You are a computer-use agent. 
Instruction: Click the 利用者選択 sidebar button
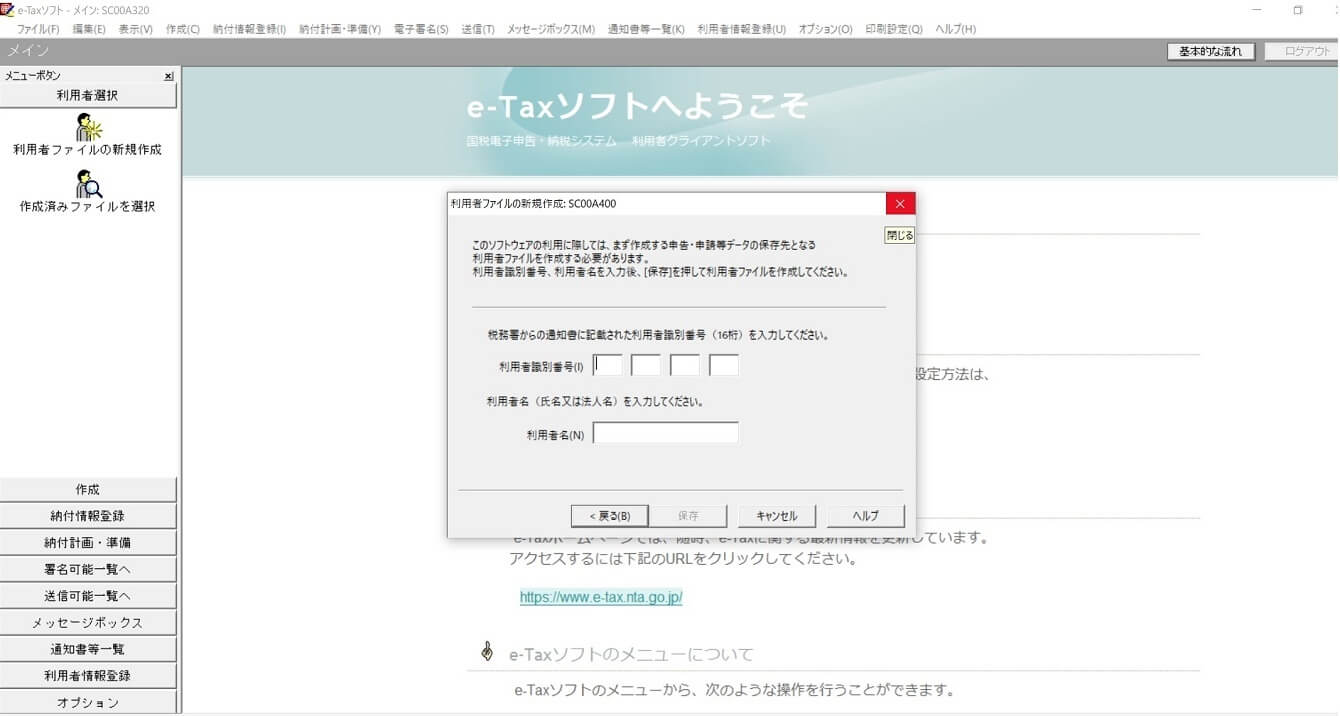(x=88, y=95)
